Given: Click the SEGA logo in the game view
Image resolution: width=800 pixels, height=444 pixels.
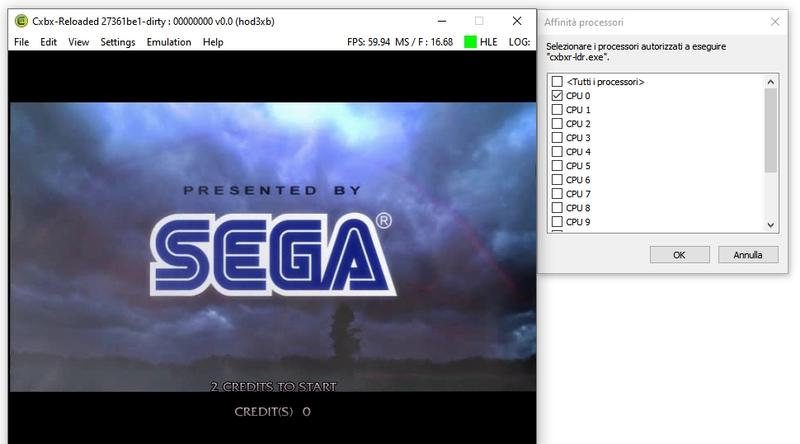Looking at the screenshot, I should click(x=271, y=254).
